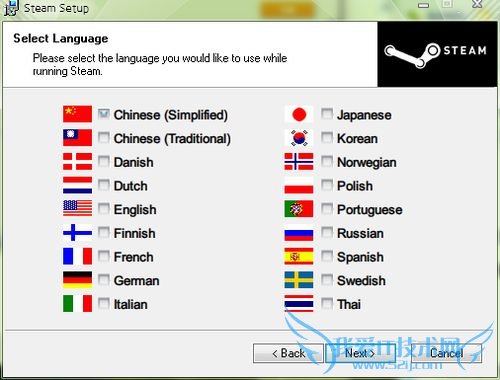Click the Italian flag icon
The image size is (500, 380).
[77, 304]
